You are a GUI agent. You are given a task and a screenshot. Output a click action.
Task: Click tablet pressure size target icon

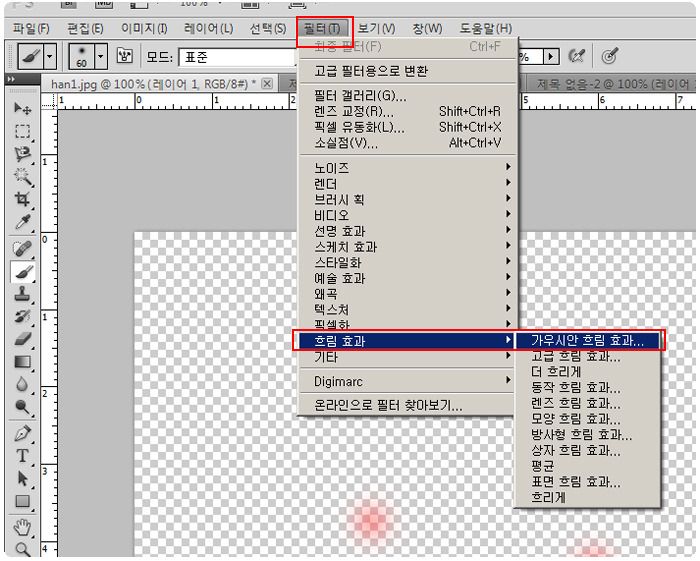click(x=609, y=56)
